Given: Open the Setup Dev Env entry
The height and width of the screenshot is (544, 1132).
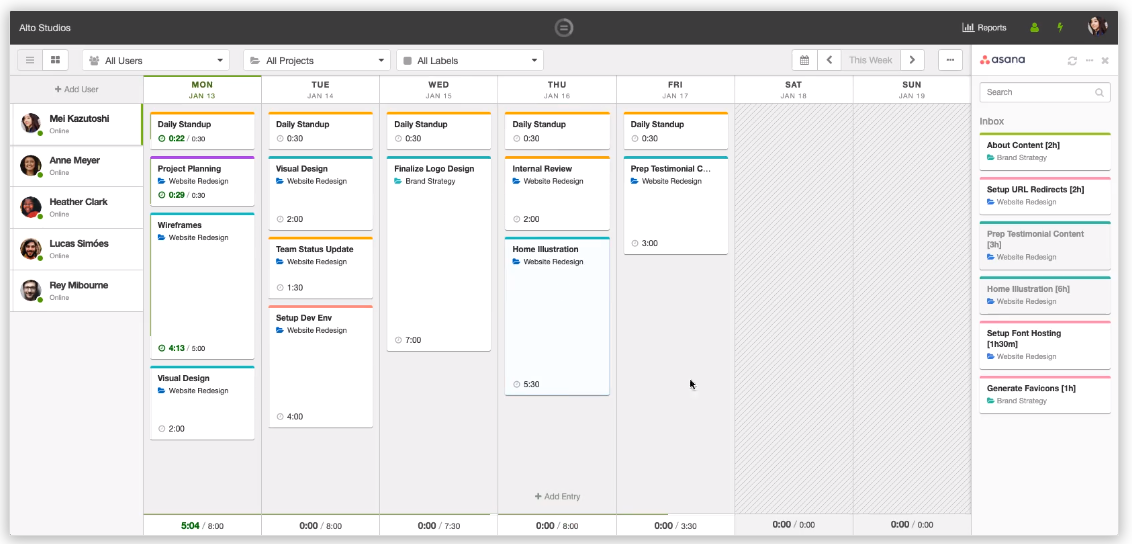Looking at the screenshot, I should 321,367.
